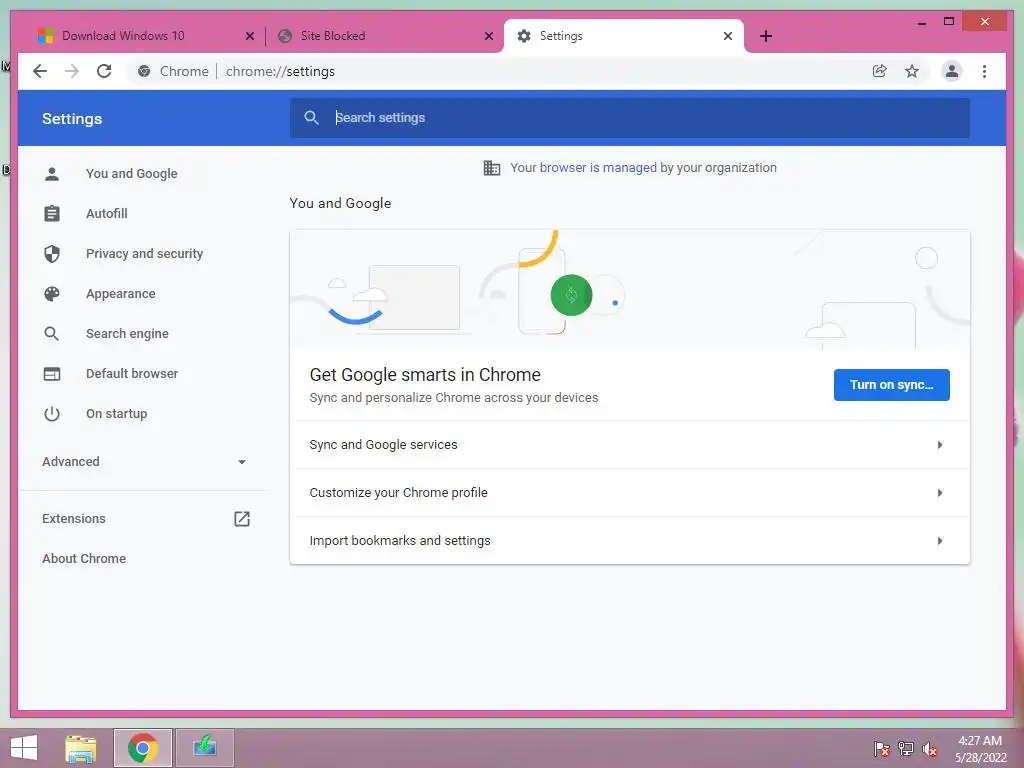Open the browser is managed link
Screen dimensions: 1024x768
click(x=598, y=168)
